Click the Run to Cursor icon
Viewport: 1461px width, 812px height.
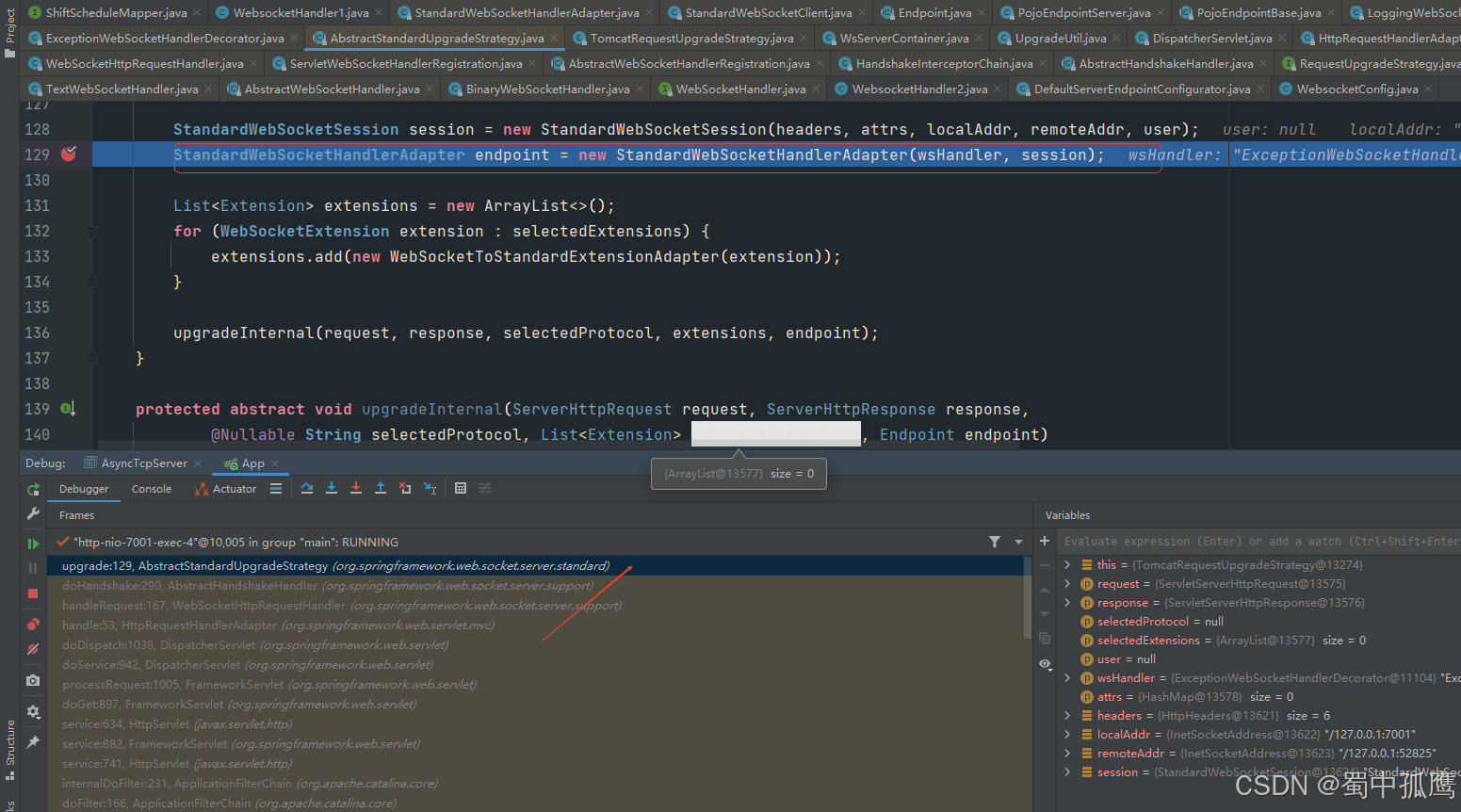[x=430, y=488]
